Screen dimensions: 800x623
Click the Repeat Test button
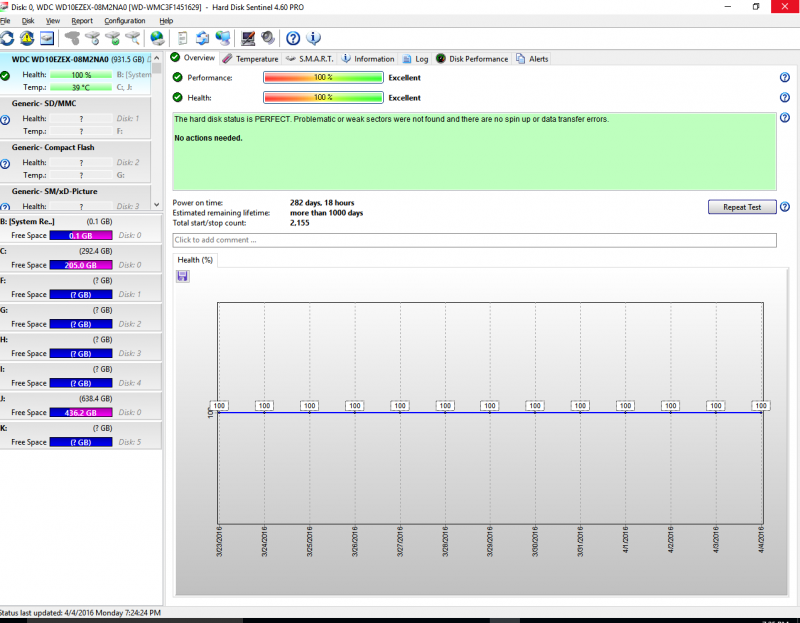[742, 207]
